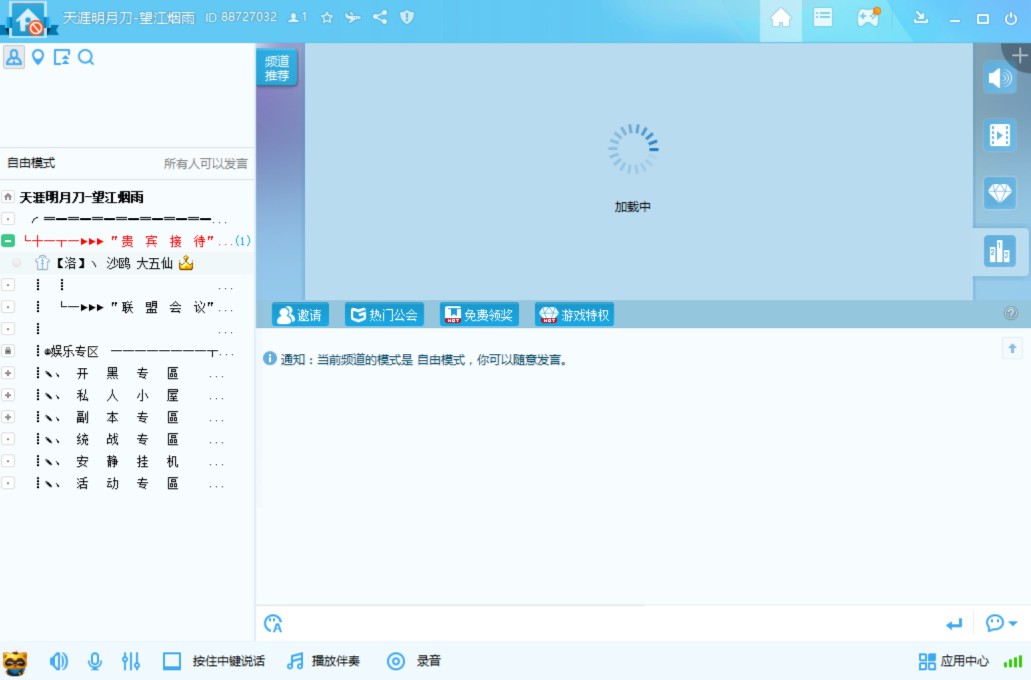Image resolution: width=1031 pixels, height=680 pixels.
Task: Send message with the enter arrow icon
Action: [954, 623]
